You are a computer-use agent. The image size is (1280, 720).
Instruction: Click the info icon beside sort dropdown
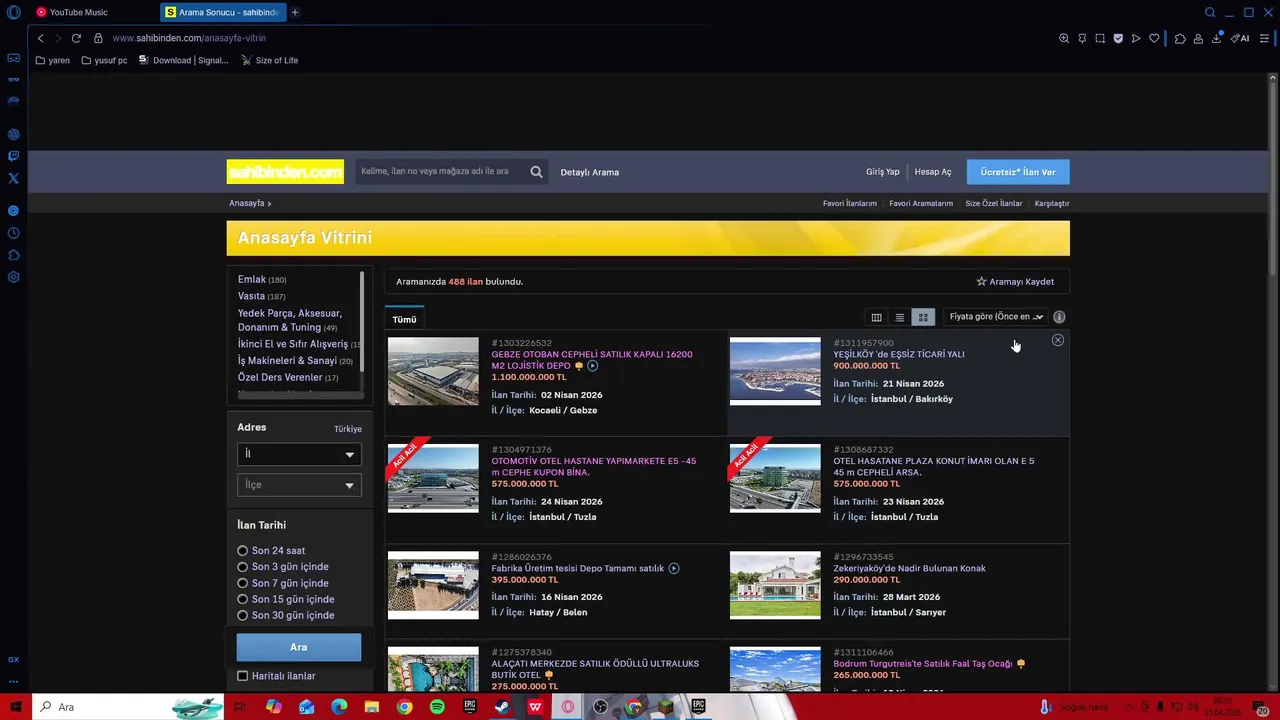(1059, 317)
